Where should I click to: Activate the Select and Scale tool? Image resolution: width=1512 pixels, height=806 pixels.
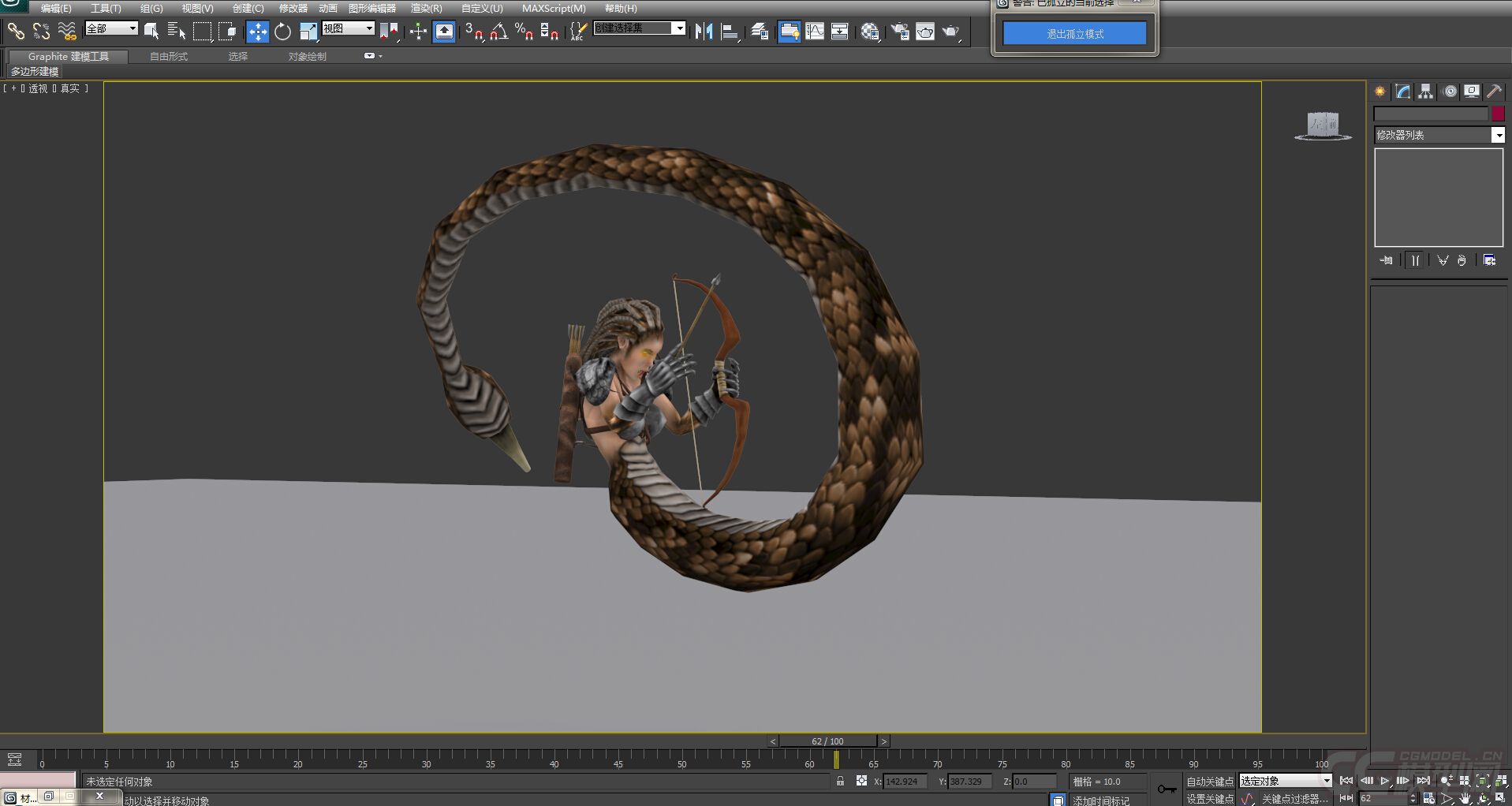pos(308,32)
